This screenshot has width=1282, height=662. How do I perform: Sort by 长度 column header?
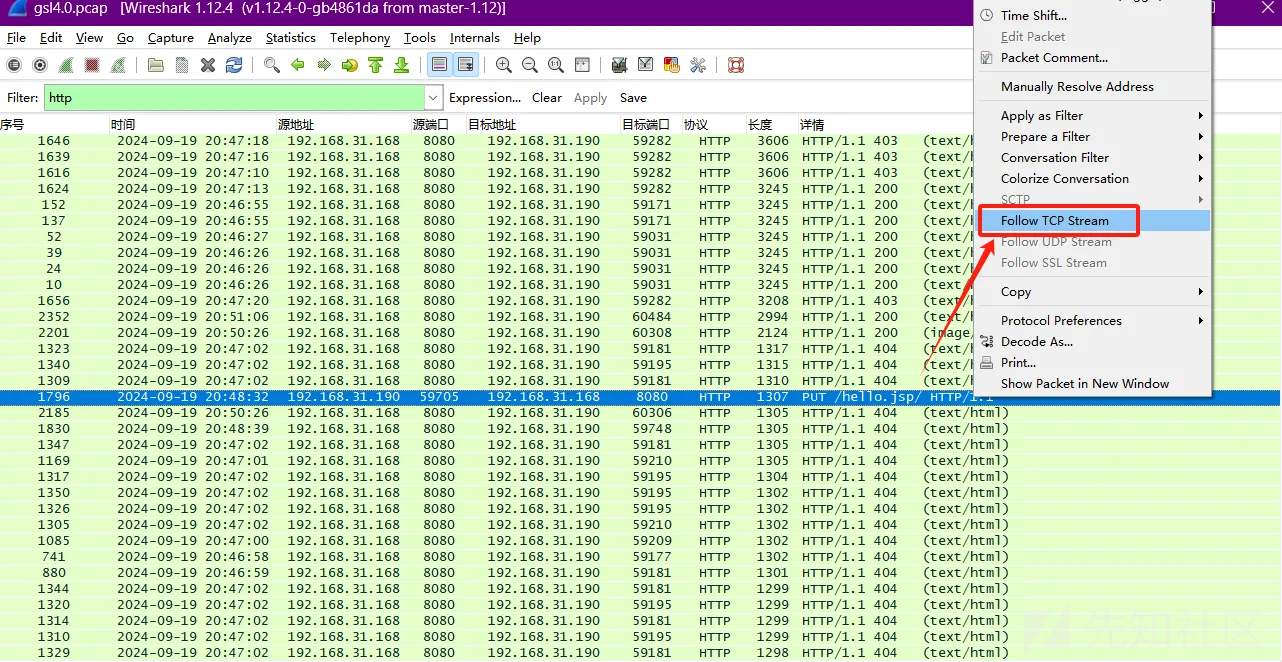pyautogui.click(x=771, y=125)
